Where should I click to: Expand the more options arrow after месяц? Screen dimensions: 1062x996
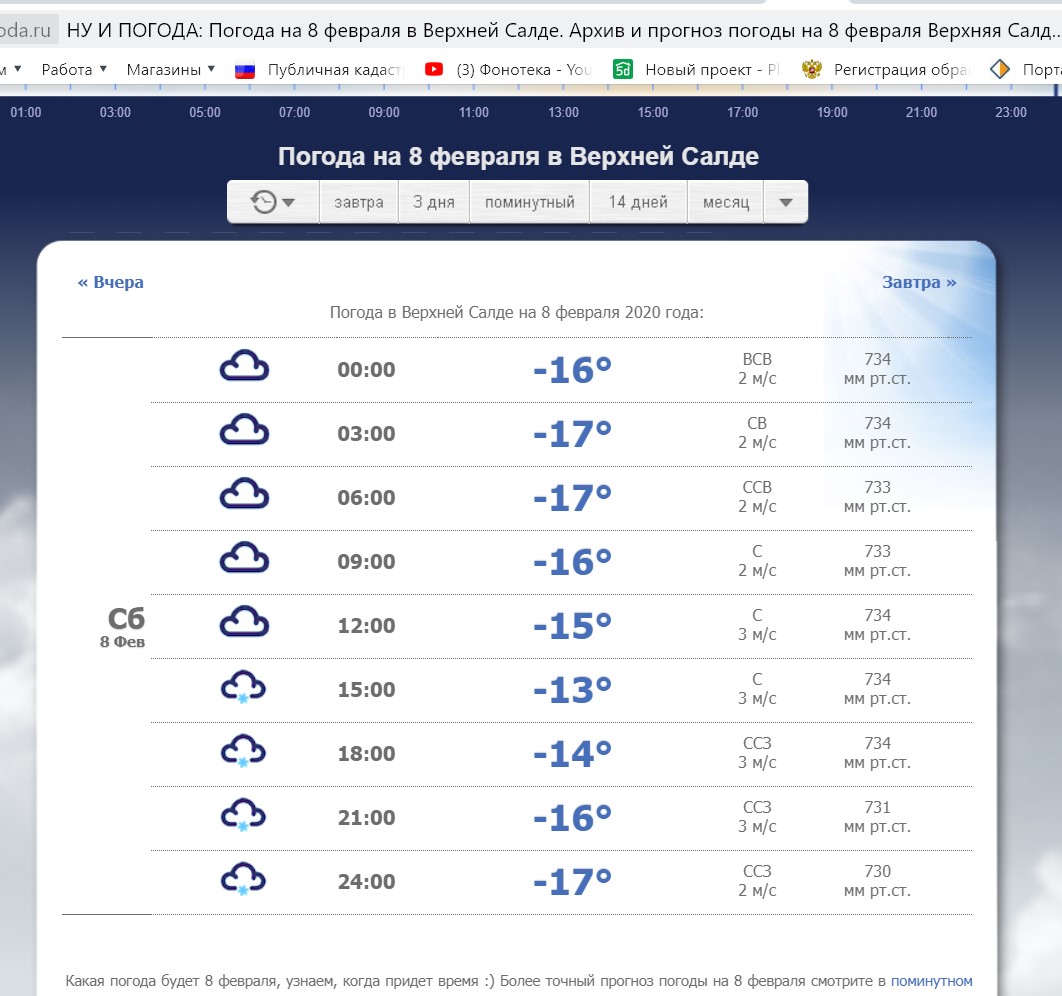tap(786, 202)
